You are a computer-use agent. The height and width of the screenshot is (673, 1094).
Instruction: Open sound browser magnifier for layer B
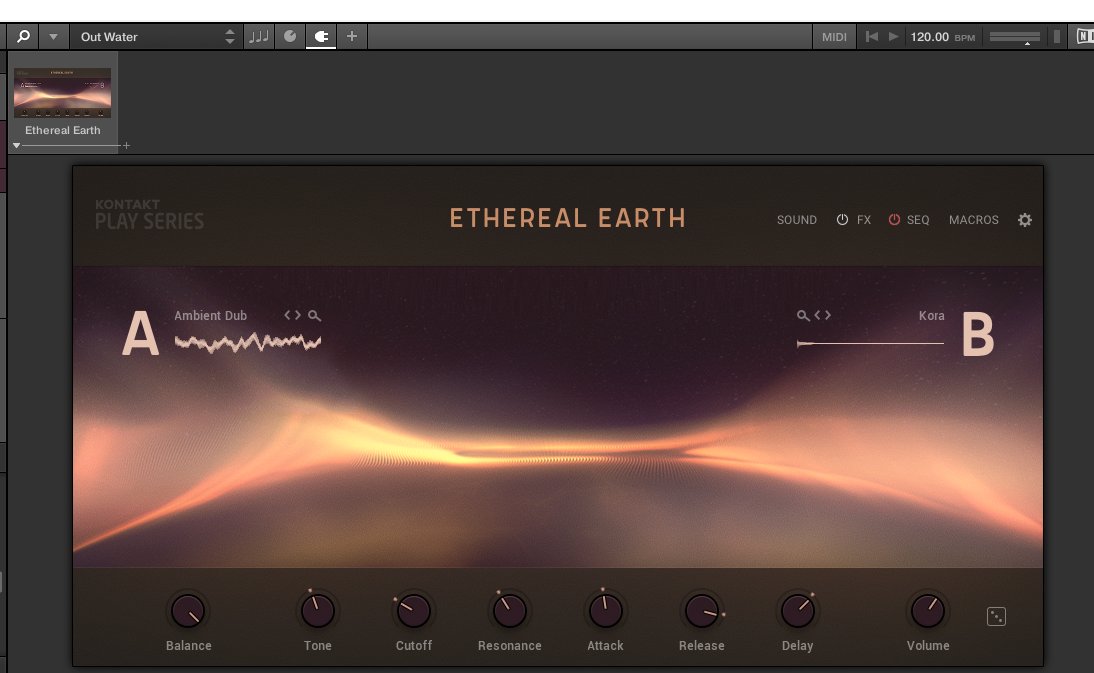[x=803, y=316]
